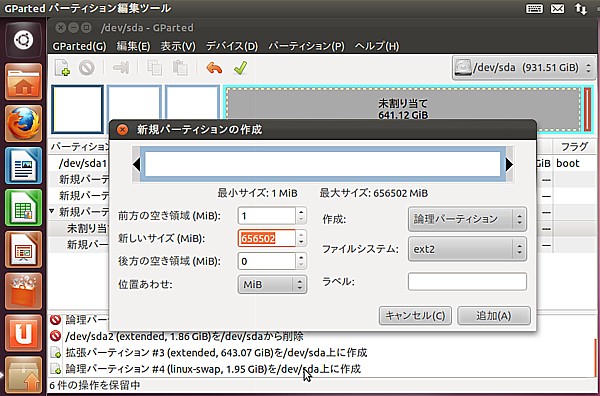This screenshot has height=396, width=600.
Task: Open the mail indicator in top panel
Action: 557,8
